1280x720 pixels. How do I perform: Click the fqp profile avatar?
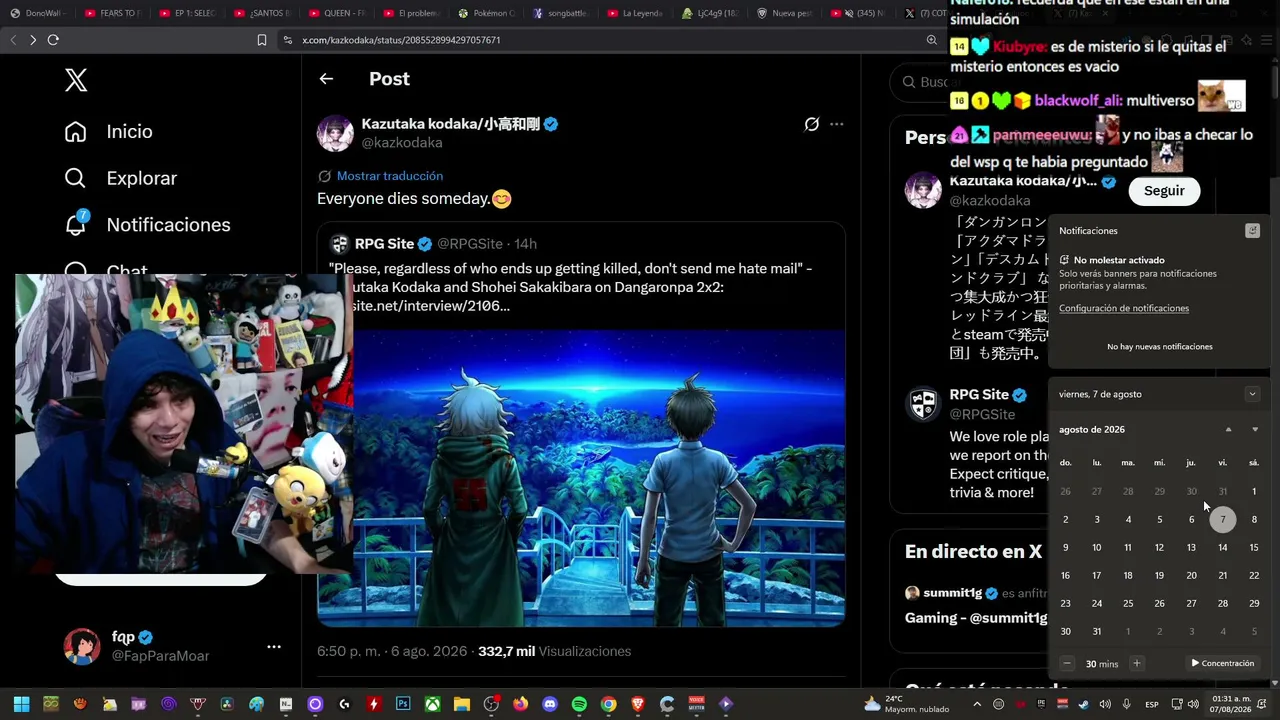pos(82,647)
